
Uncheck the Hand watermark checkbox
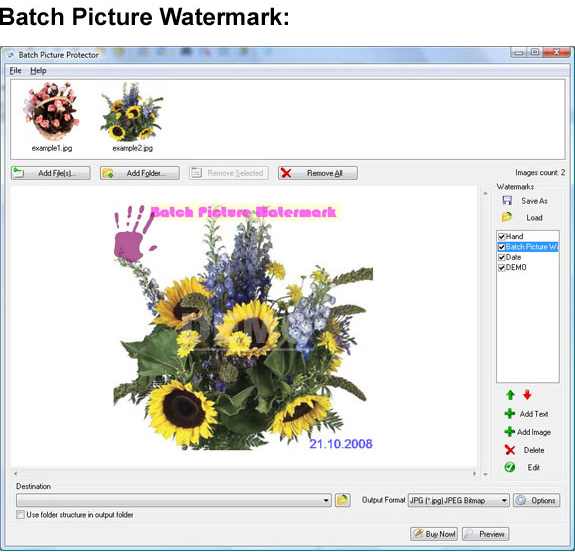pos(502,237)
